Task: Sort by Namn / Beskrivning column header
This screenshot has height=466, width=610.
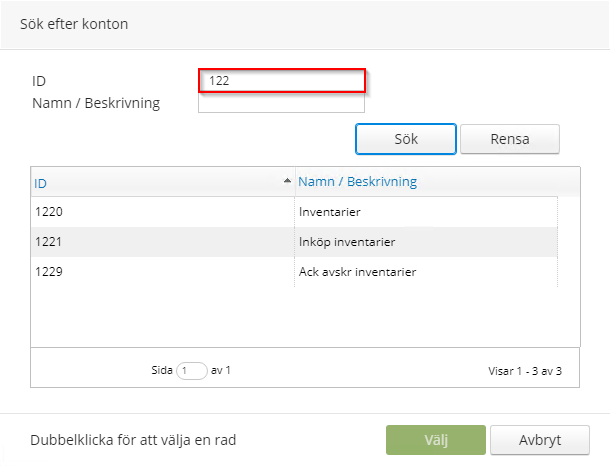Action: point(358,182)
